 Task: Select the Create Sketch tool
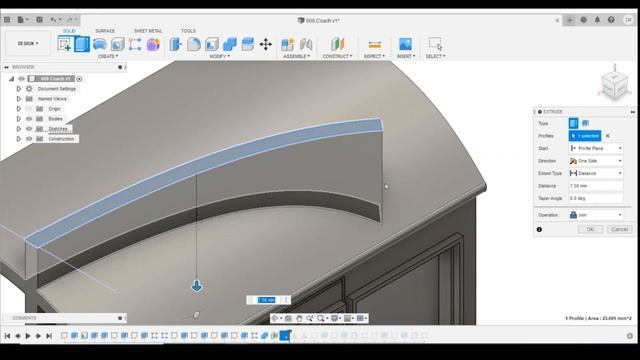(x=64, y=44)
